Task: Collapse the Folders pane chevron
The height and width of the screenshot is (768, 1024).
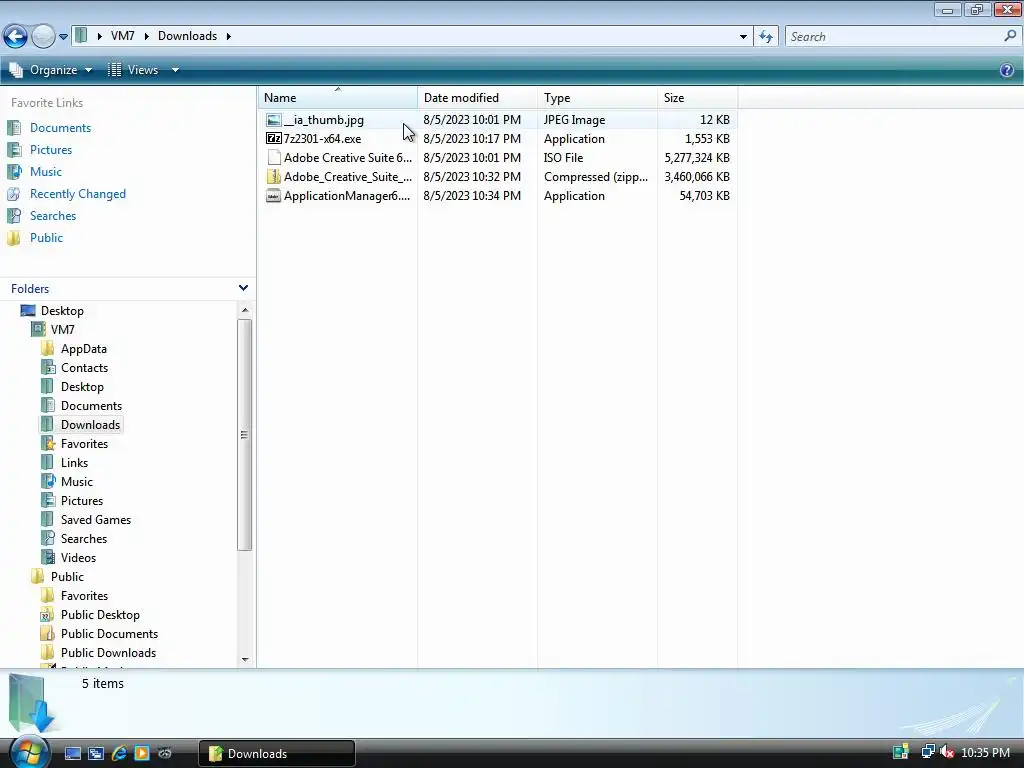Action: 243,288
